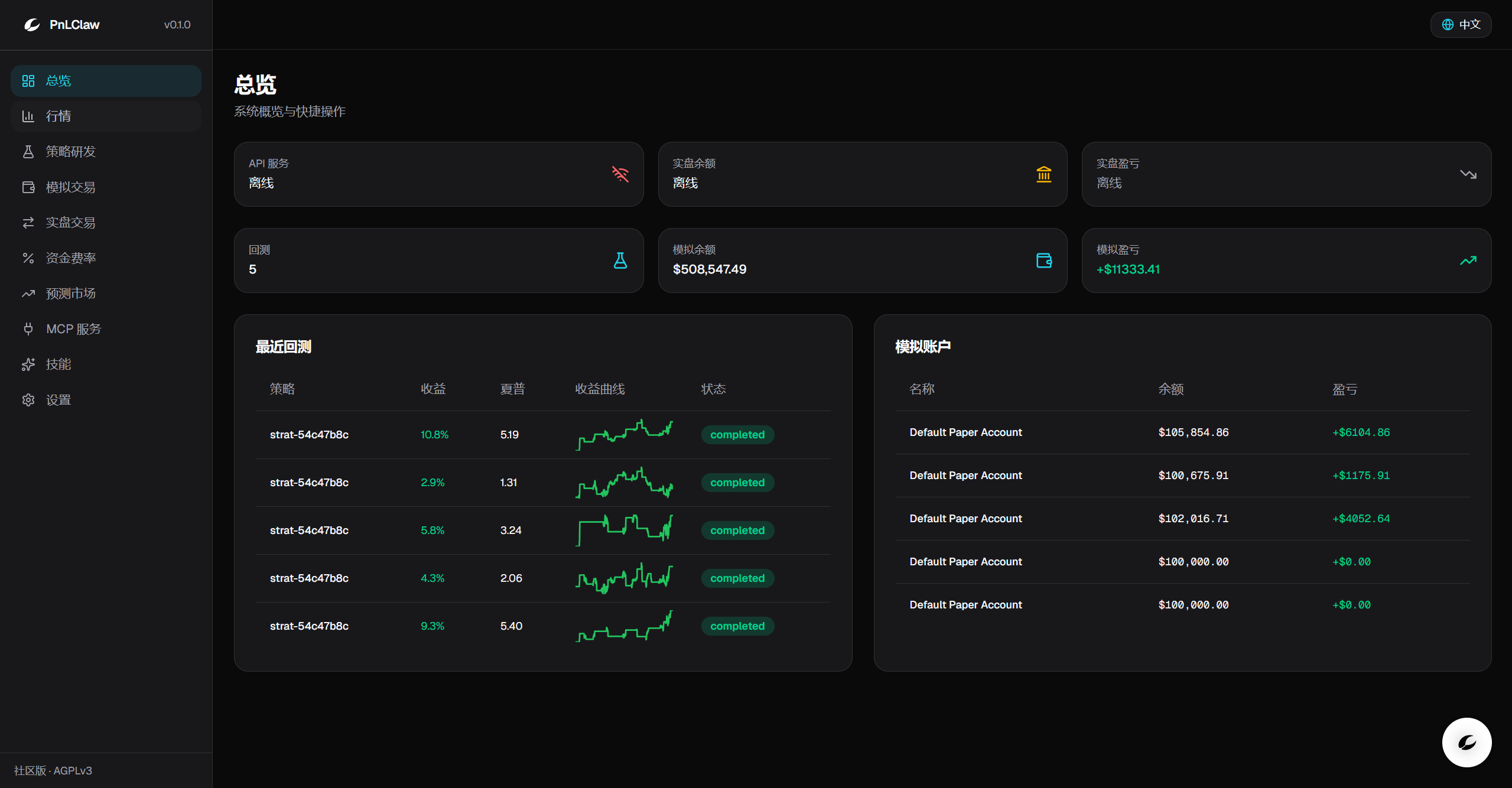Screen dimensions: 1512x788
Task: Click the equity curve sparkline for 2.9% row
Action: (x=624, y=483)
